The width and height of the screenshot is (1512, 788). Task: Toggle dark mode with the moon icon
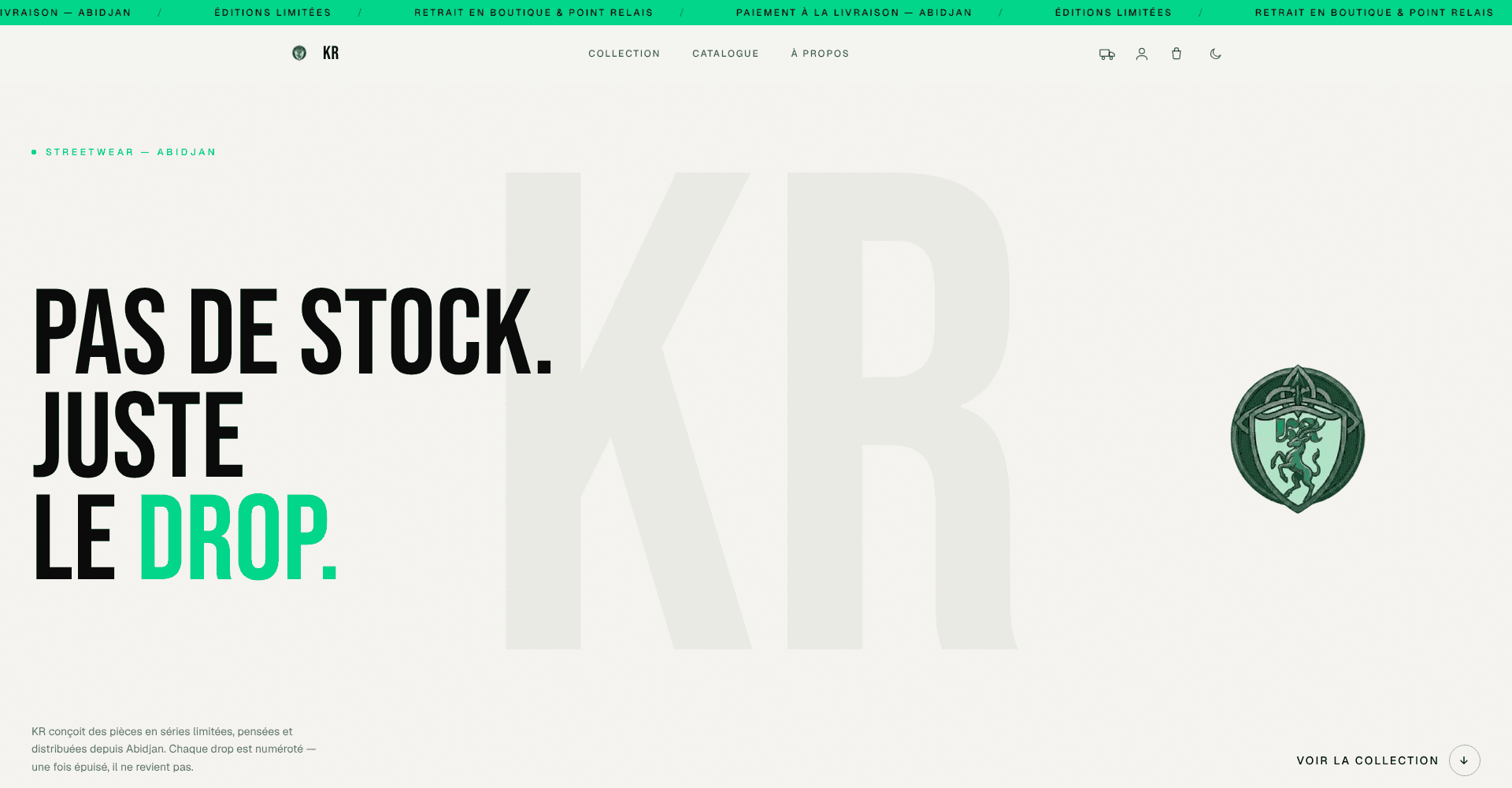tap(1216, 54)
